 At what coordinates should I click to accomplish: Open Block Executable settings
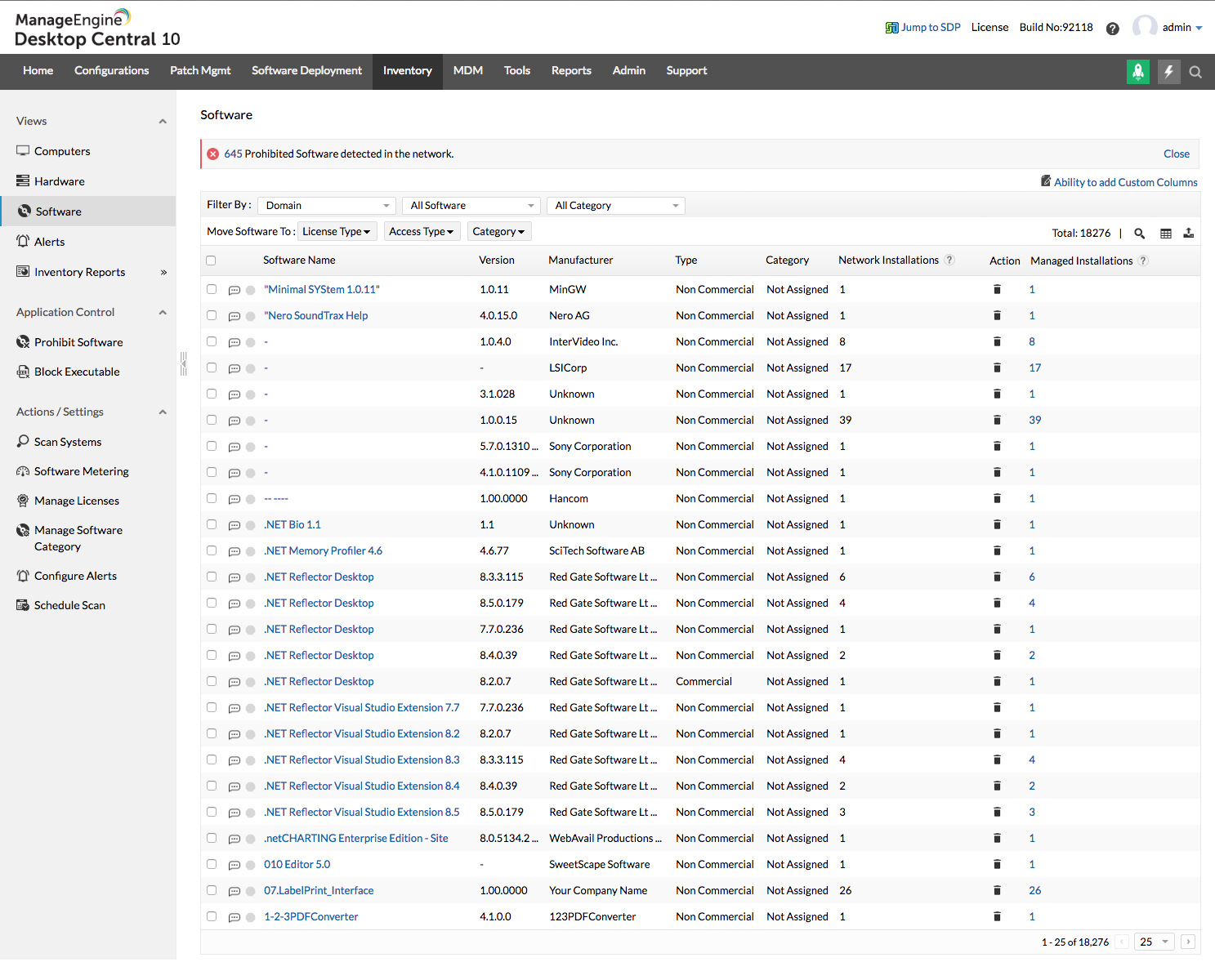point(77,372)
